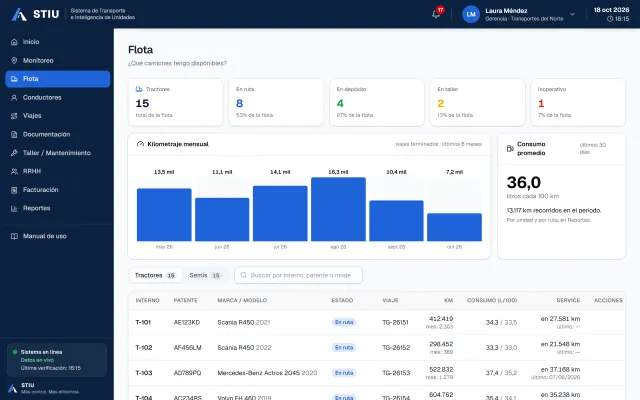Click the STIU logo in header
640x400 pixels.
[35, 14]
